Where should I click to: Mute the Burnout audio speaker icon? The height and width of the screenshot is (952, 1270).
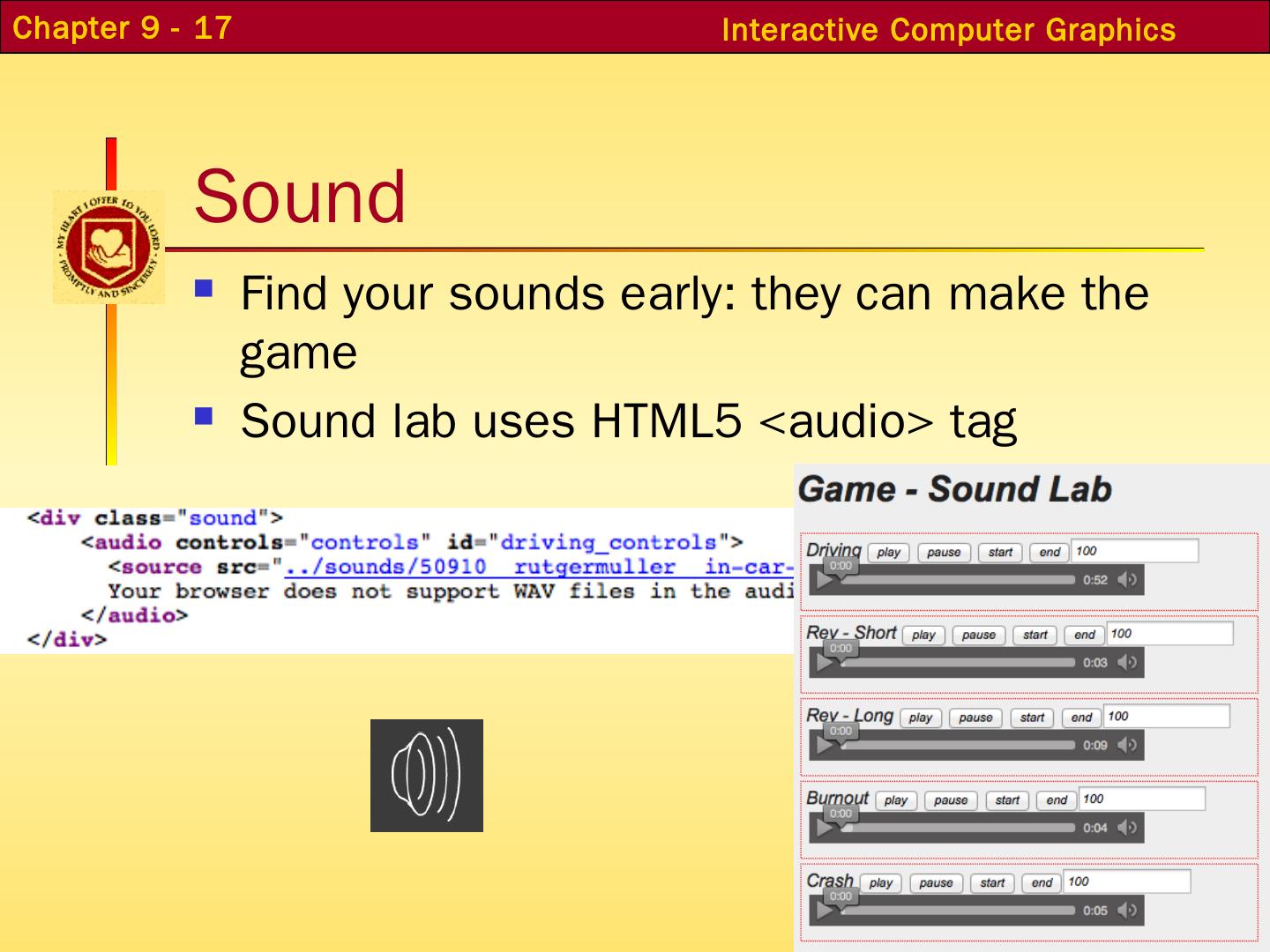(x=1126, y=828)
